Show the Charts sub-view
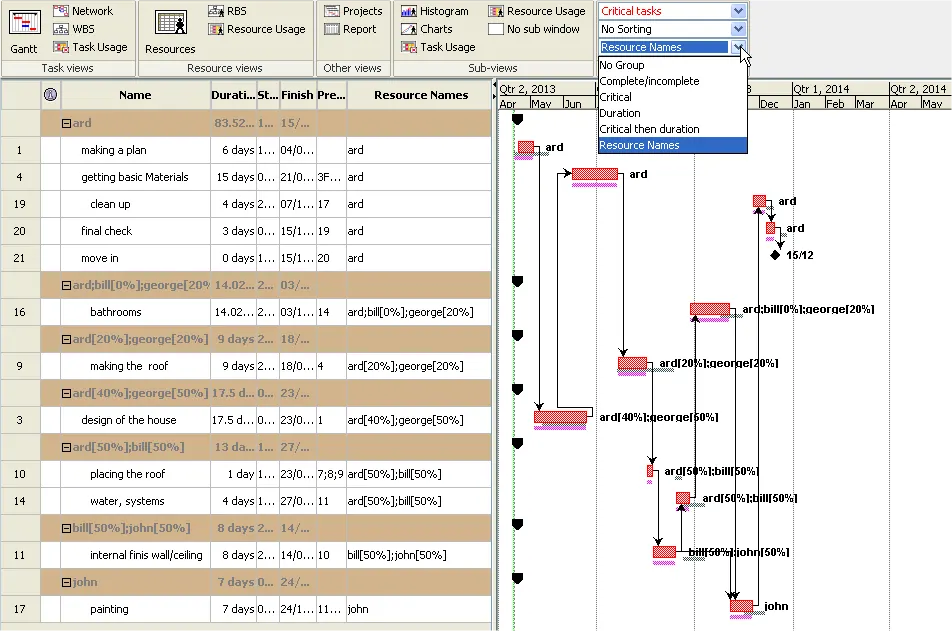 (x=427, y=29)
